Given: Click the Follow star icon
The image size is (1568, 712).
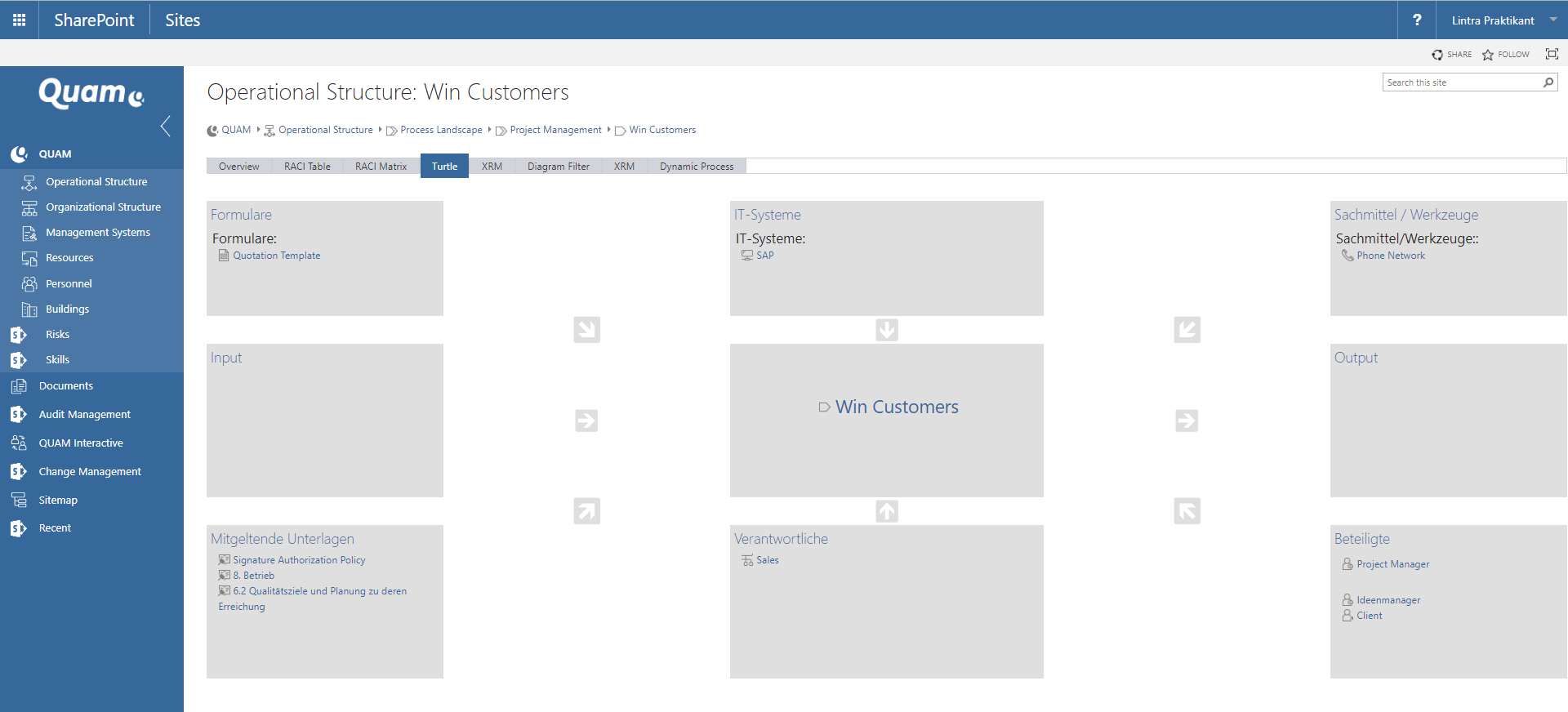Looking at the screenshot, I should tap(1488, 55).
